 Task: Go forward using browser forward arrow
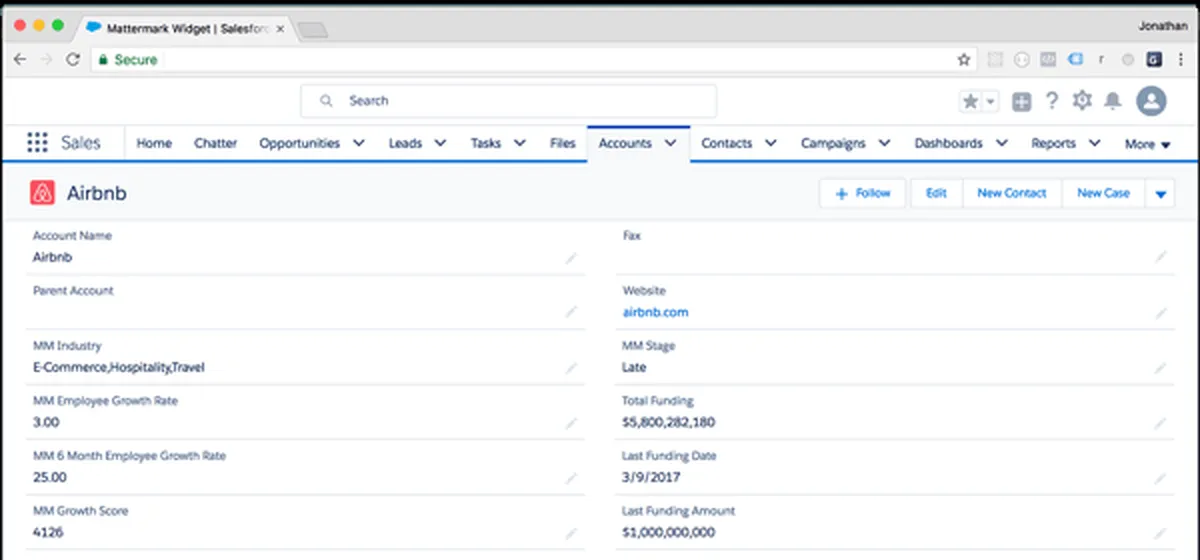coord(46,60)
